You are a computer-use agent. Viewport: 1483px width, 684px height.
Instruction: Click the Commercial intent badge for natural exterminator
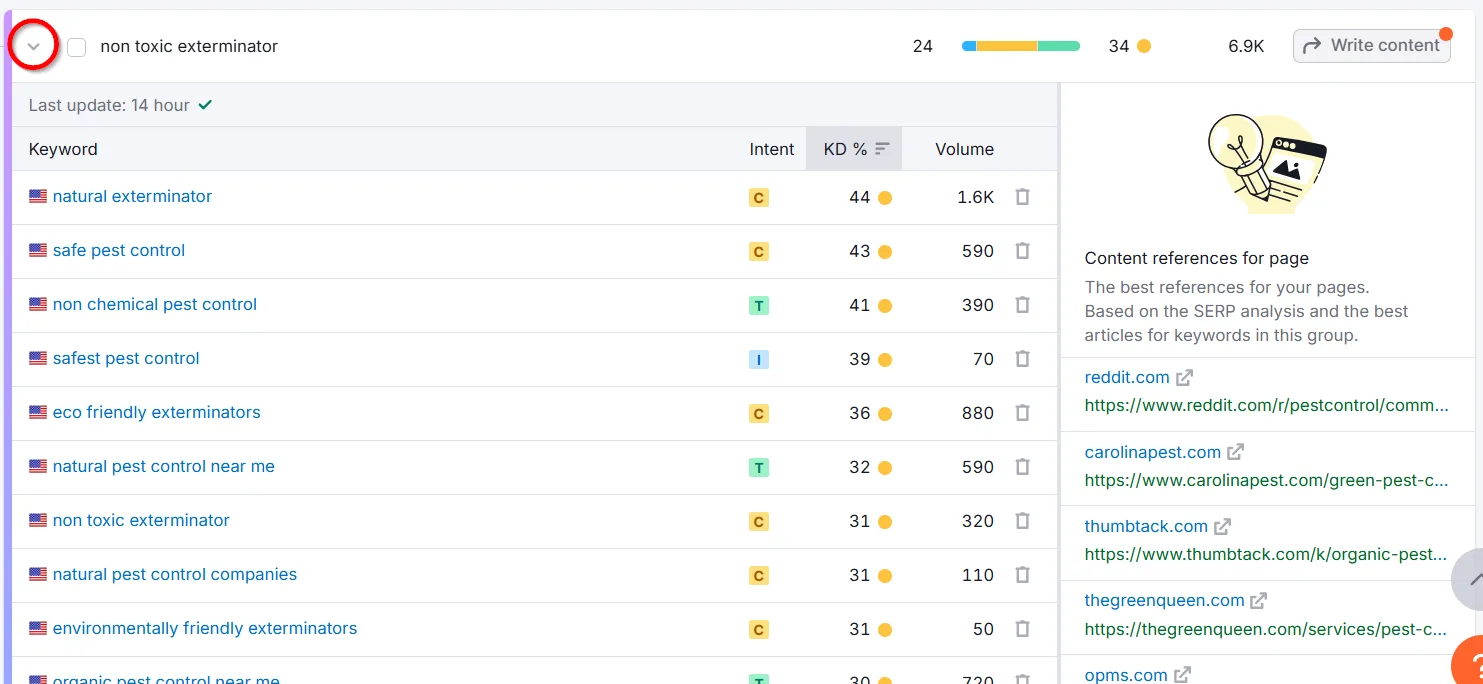[759, 198]
